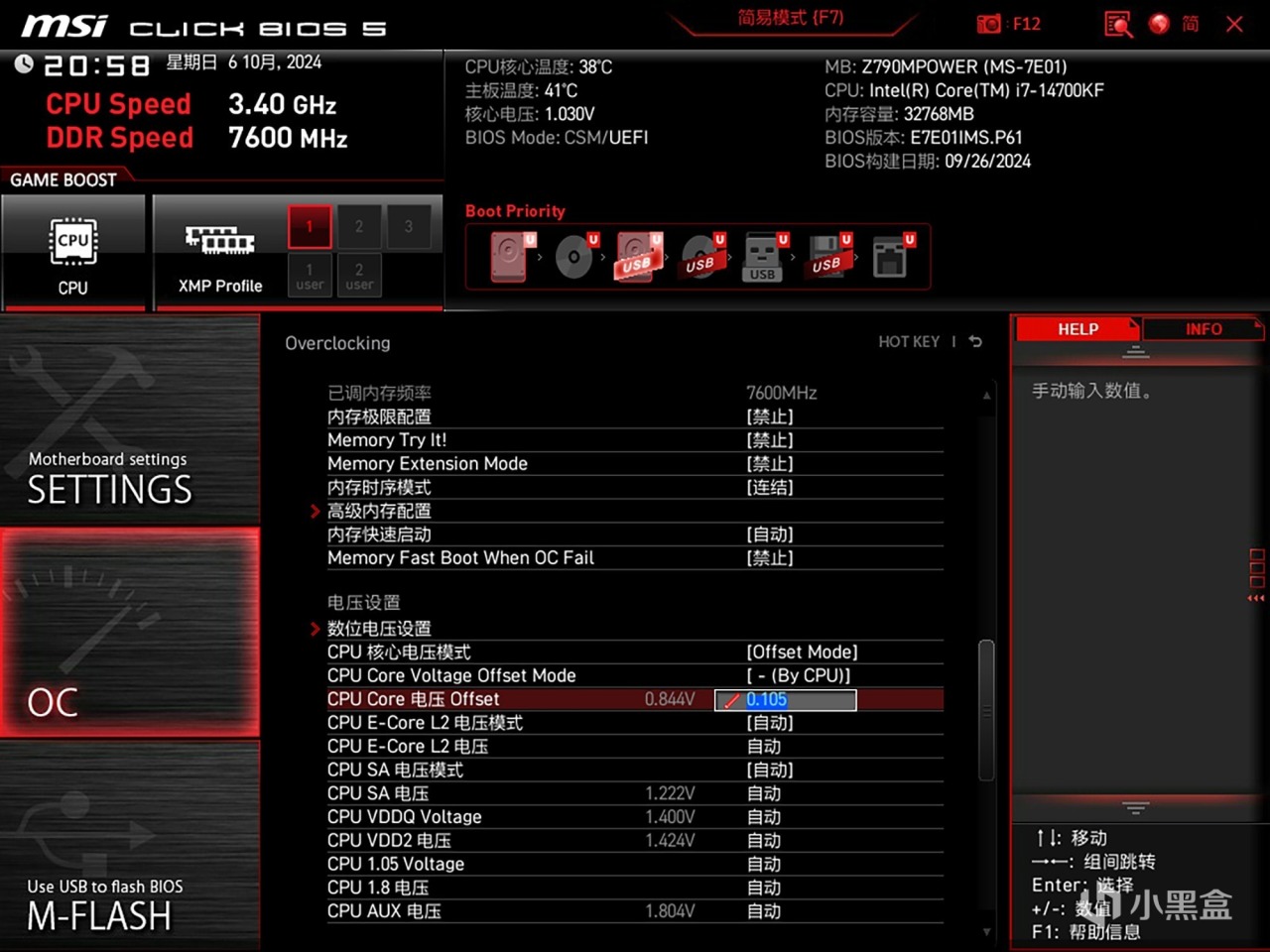Expand 数位电压设置 submenu
The width and height of the screenshot is (1270, 952).
380,629
